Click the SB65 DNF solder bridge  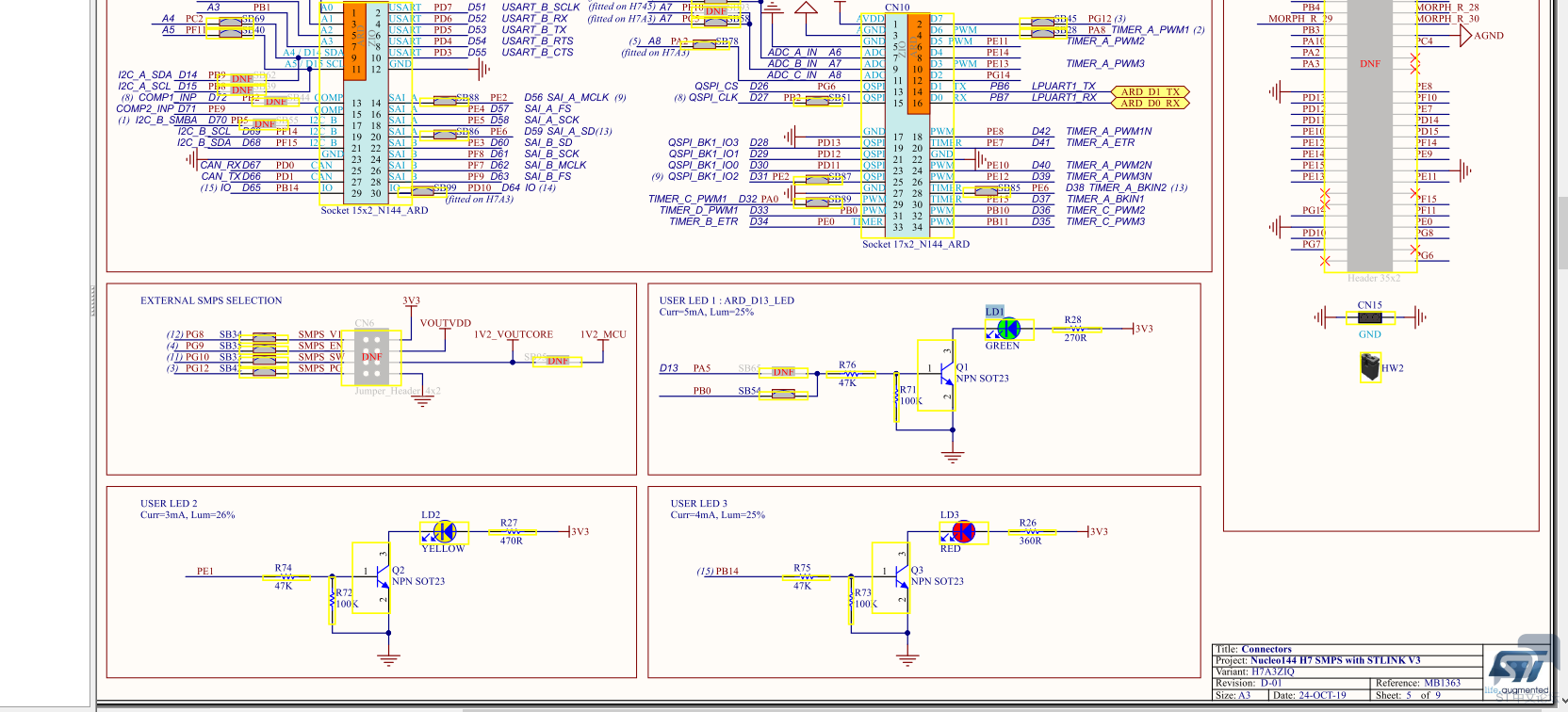pos(783,372)
